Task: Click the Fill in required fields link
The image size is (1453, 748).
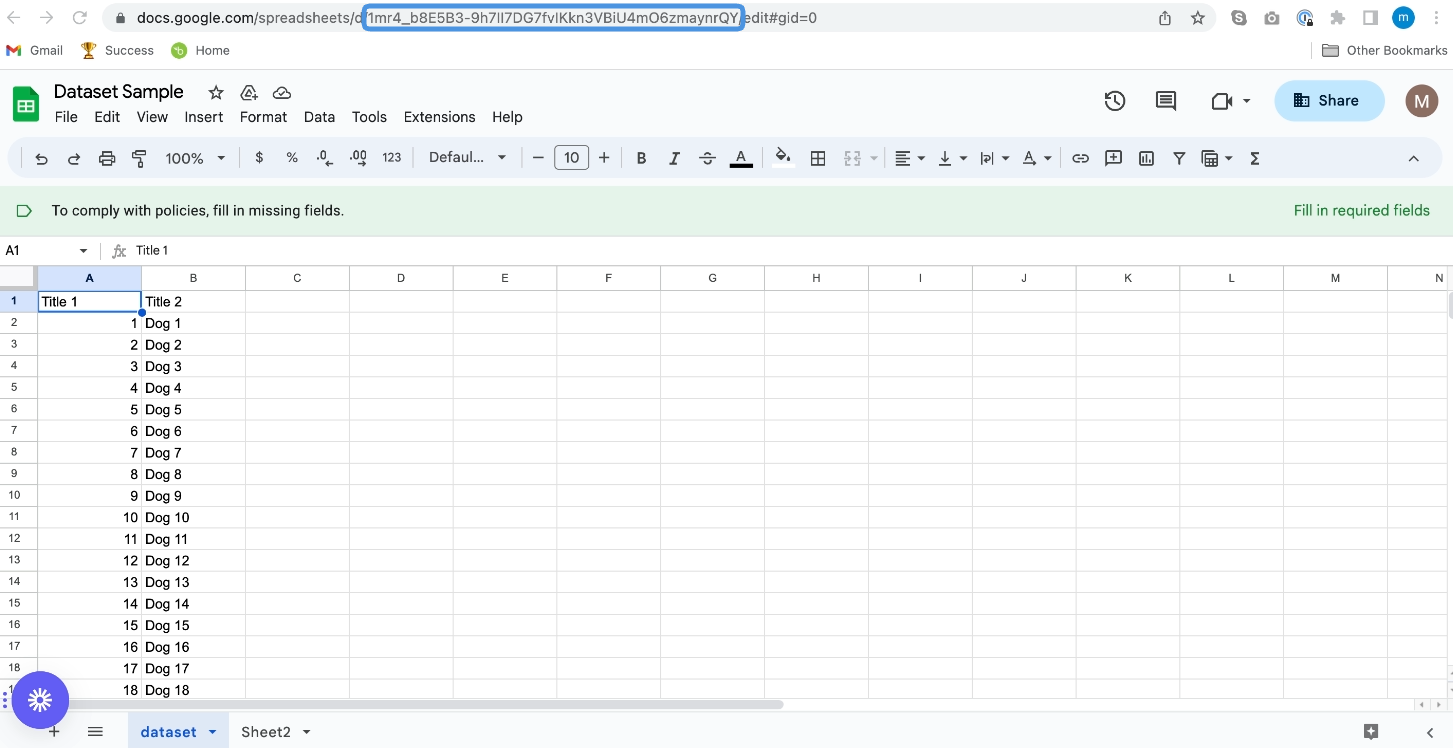Action: (1362, 210)
